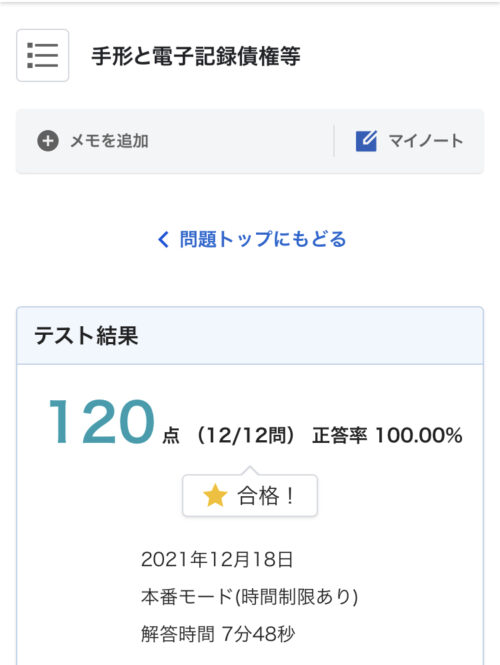Image resolution: width=500 pixels, height=665 pixels.
Task: Click the divider between memo and My Note
Action: (334, 141)
